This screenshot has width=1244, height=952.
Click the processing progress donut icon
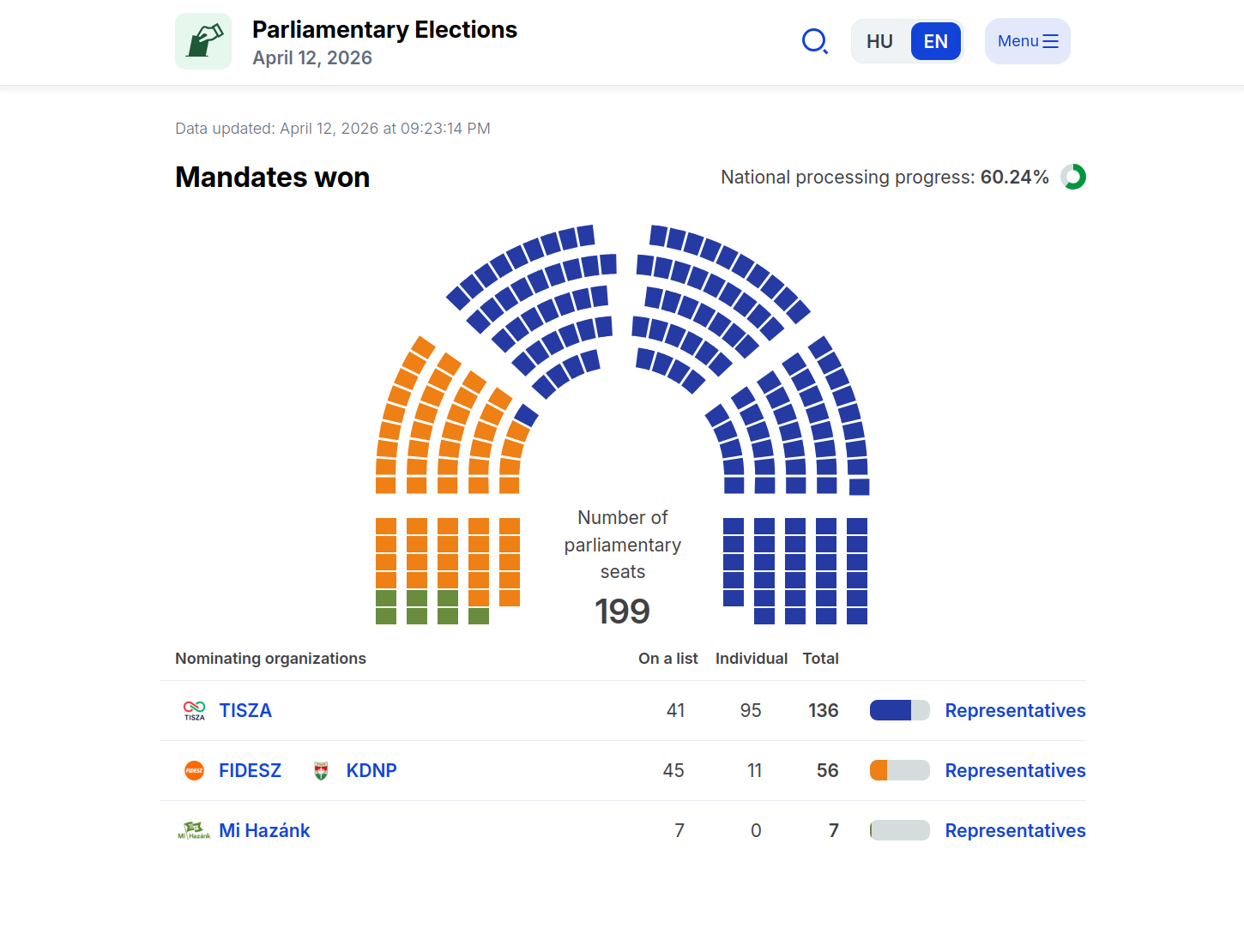coord(1073,177)
